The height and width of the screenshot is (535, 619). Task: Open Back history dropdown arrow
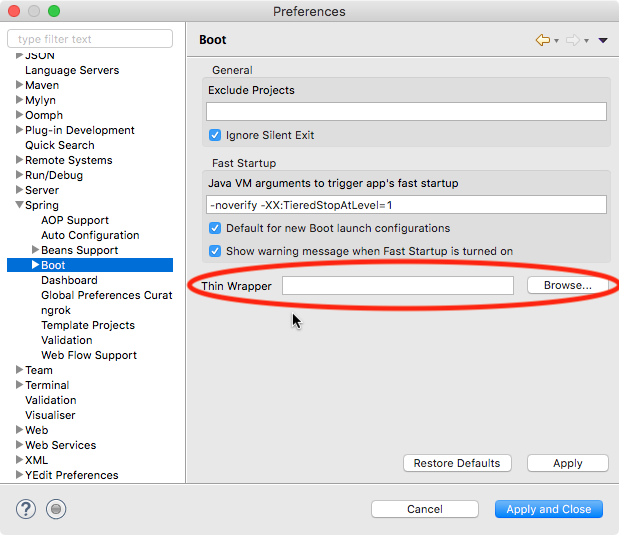point(557,41)
